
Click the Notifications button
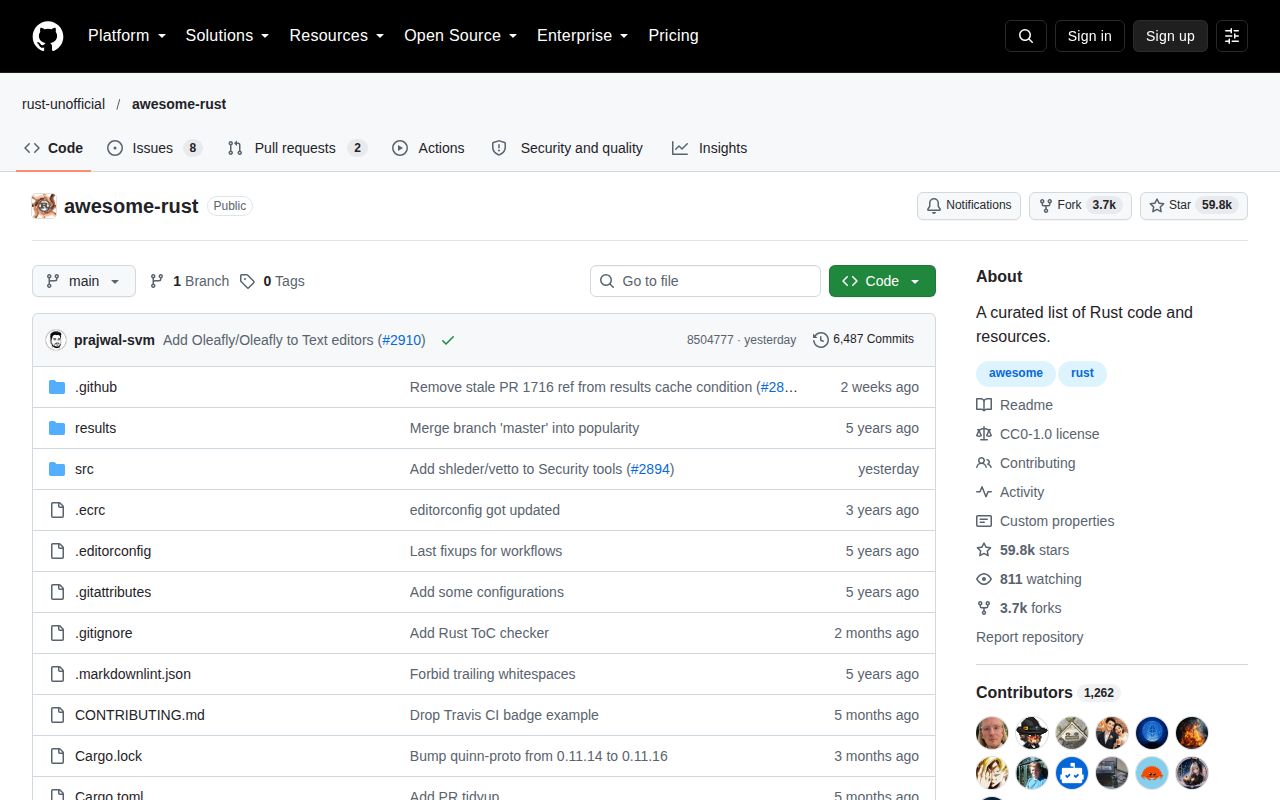click(969, 205)
